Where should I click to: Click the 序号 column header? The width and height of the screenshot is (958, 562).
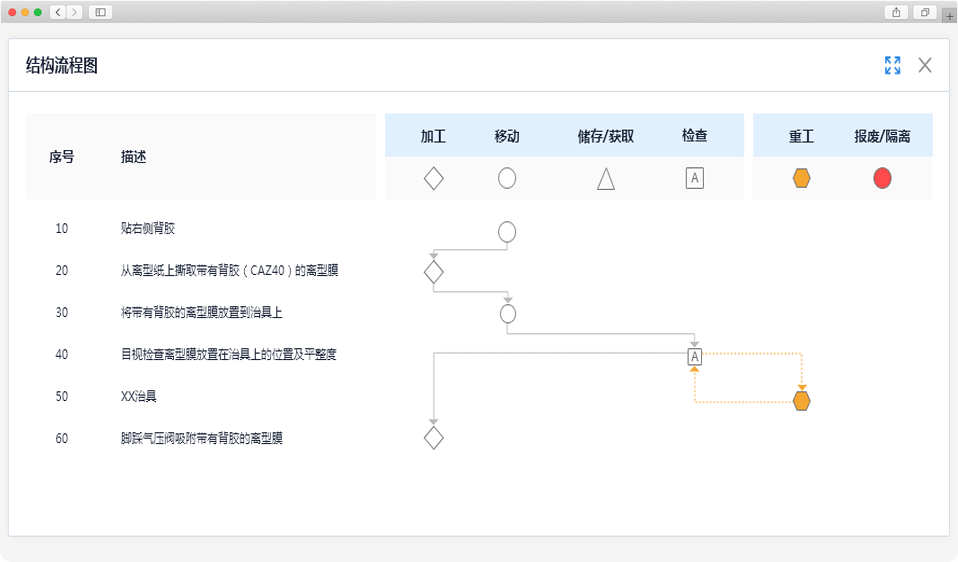pos(62,157)
